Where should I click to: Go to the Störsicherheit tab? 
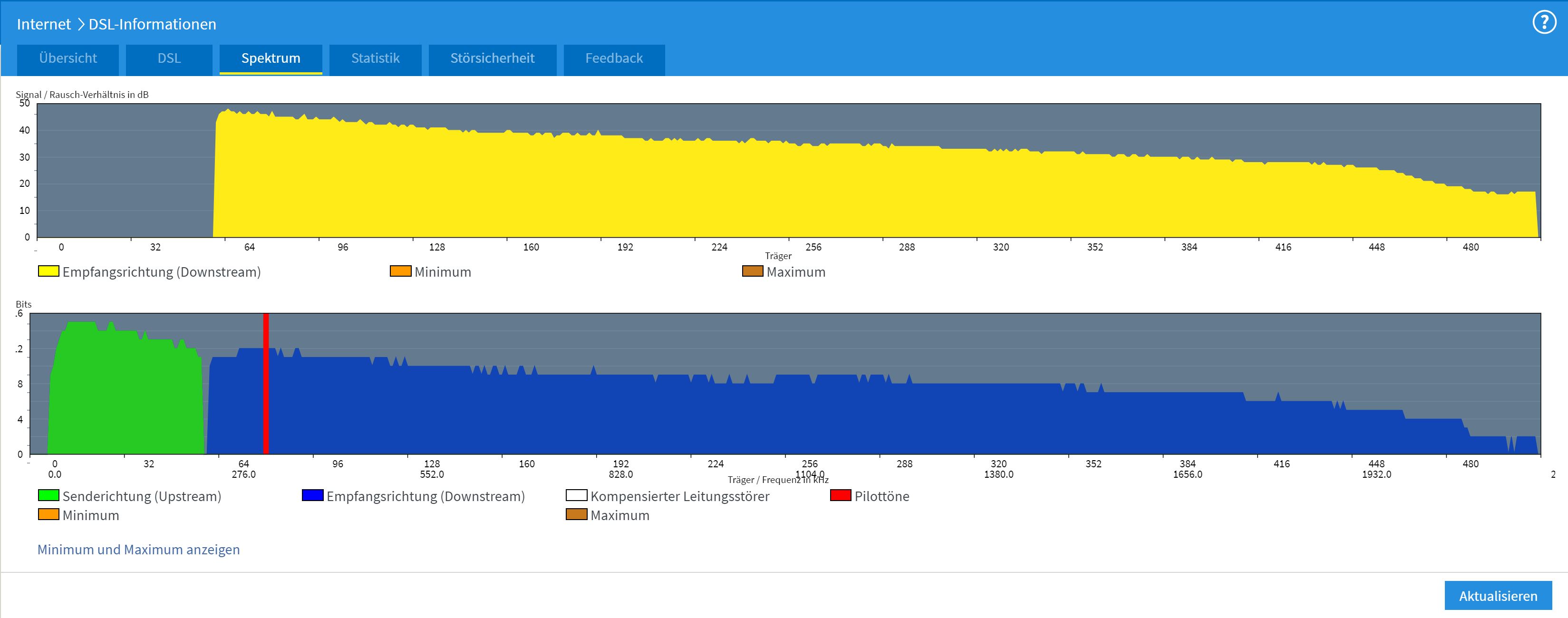point(492,58)
